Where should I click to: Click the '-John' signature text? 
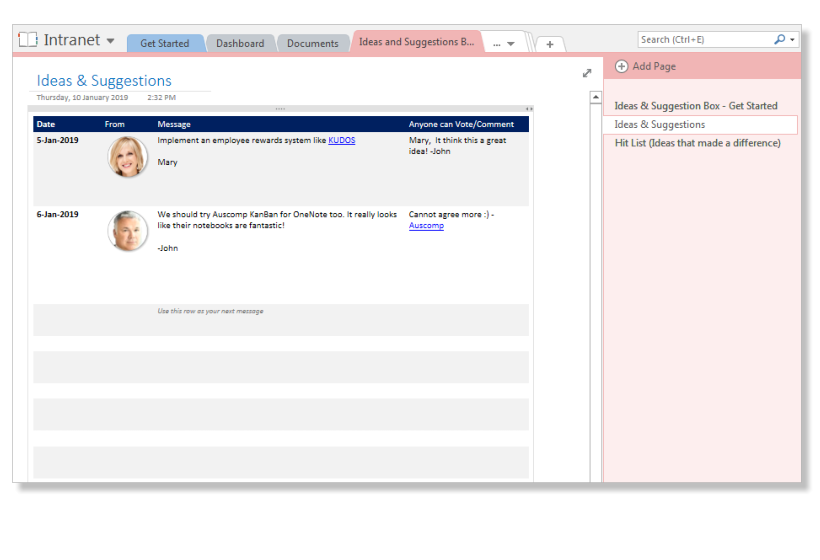point(168,248)
